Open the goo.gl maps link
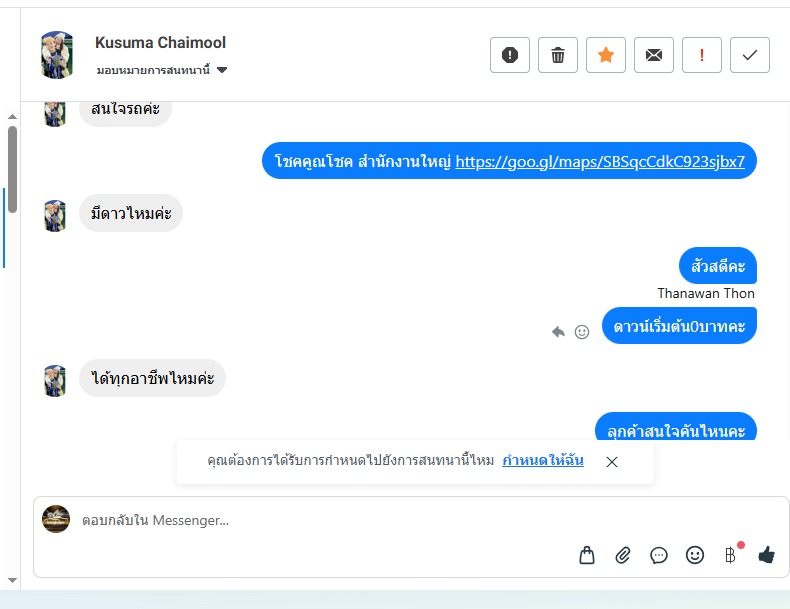 600,161
